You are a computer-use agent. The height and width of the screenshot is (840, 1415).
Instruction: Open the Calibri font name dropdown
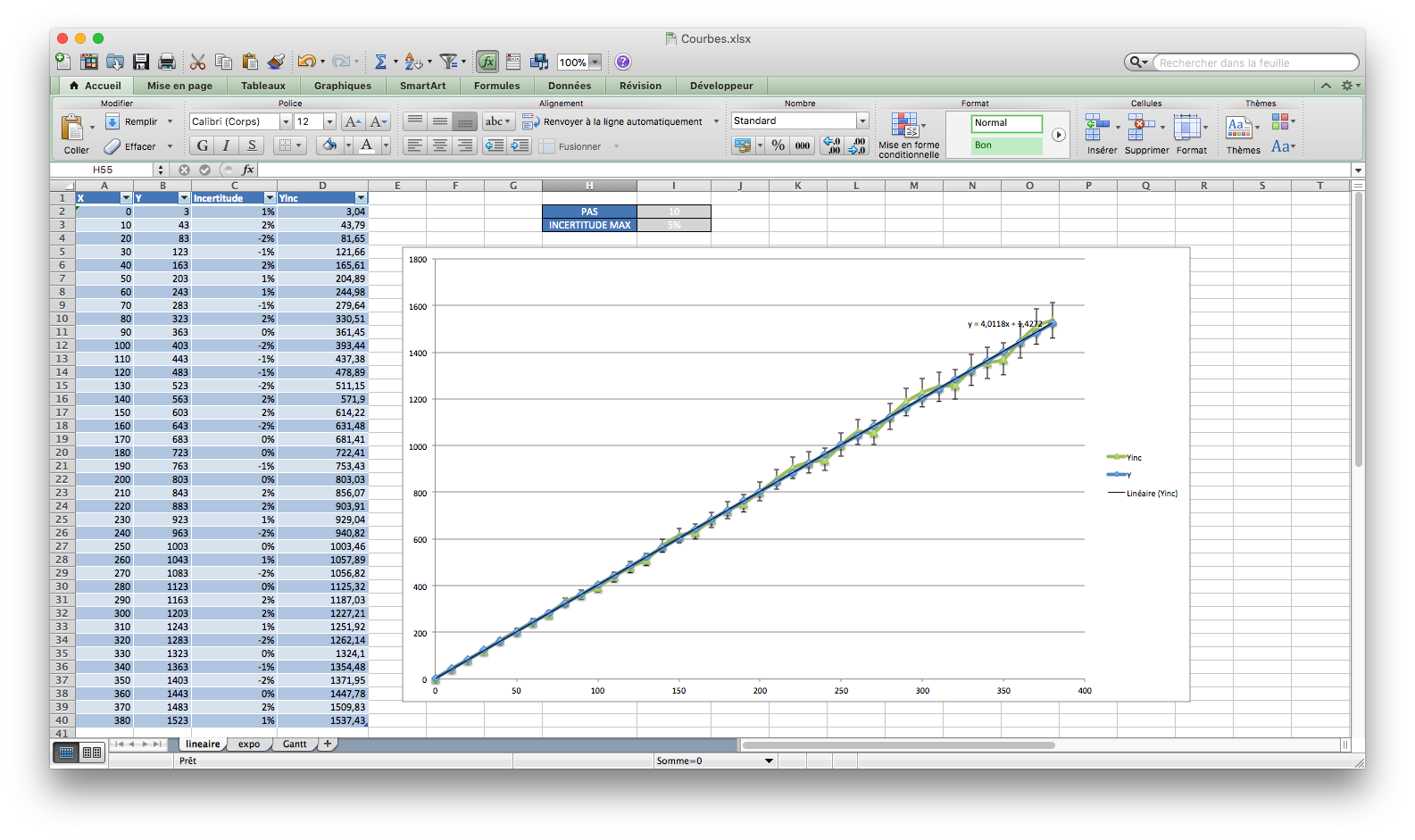tap(286, 121)
